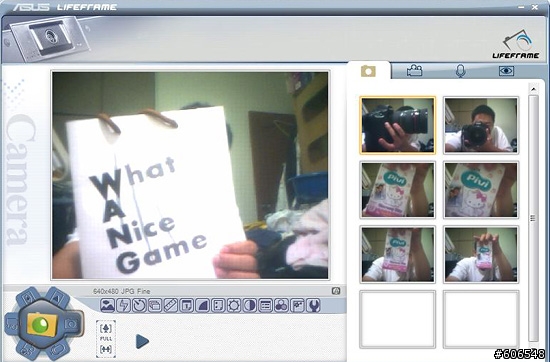
Task: Click the gallery vertical scrollbar thumb
Action: [x=534, y=218]
